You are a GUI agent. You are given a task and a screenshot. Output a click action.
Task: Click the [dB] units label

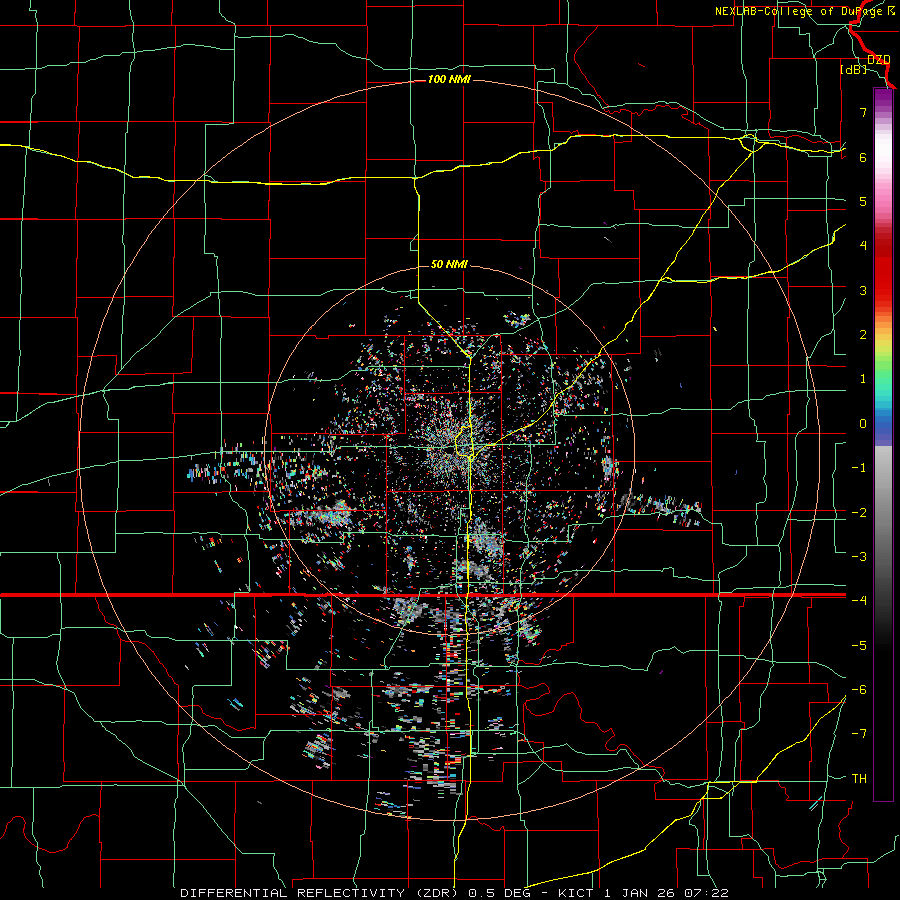(854, 69)
